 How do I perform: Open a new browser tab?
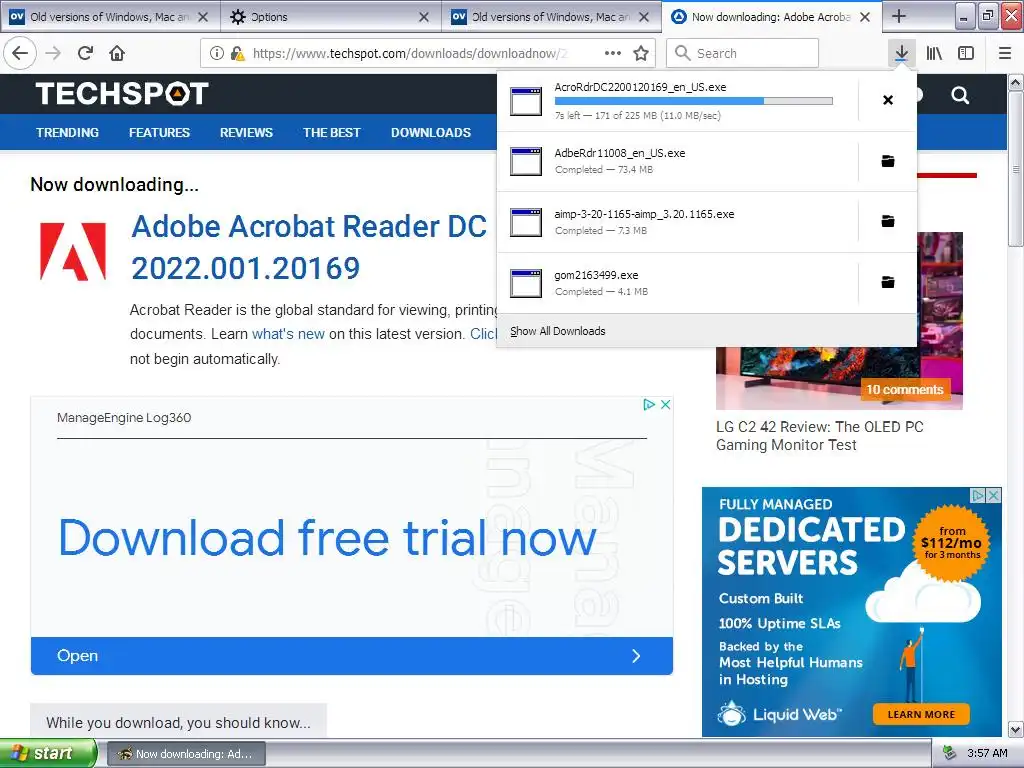pos(899,16)
